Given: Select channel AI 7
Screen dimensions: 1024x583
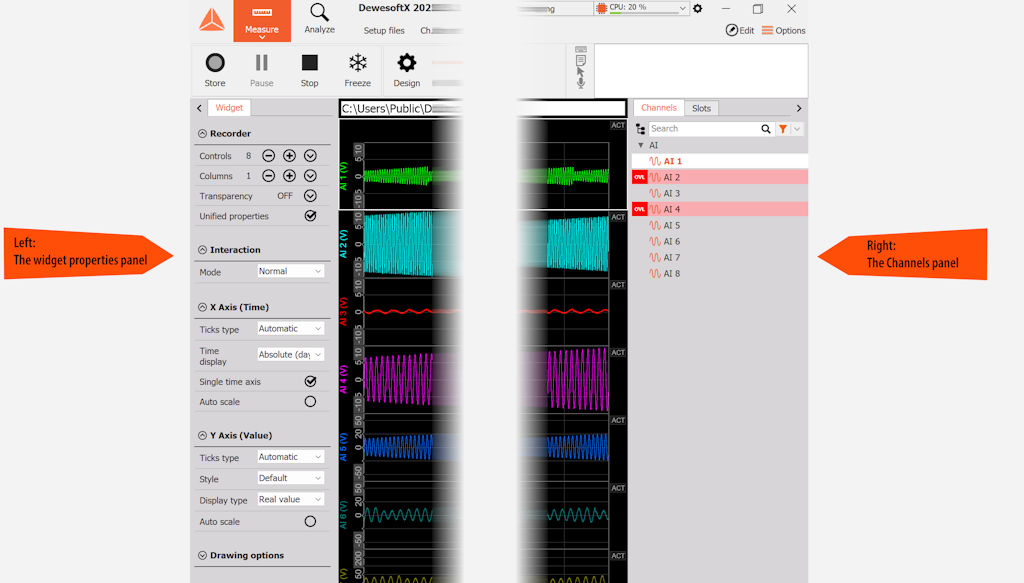Looking at the screenshot, I should [720, 257].
